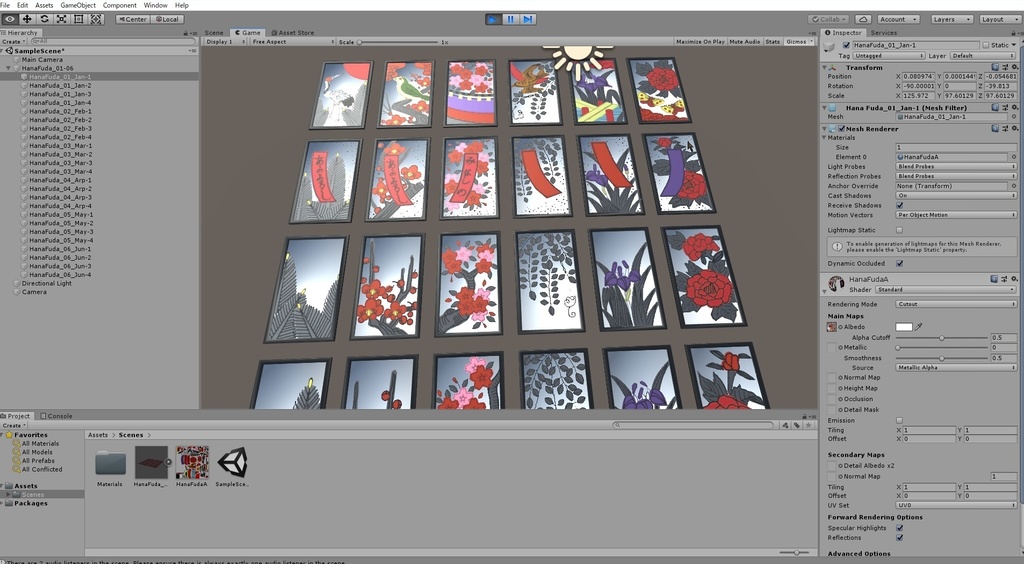Toggle the Mesh Renderer enabled checkbox
Viewport: 1024px width, 564px height.
coord(842,129)
